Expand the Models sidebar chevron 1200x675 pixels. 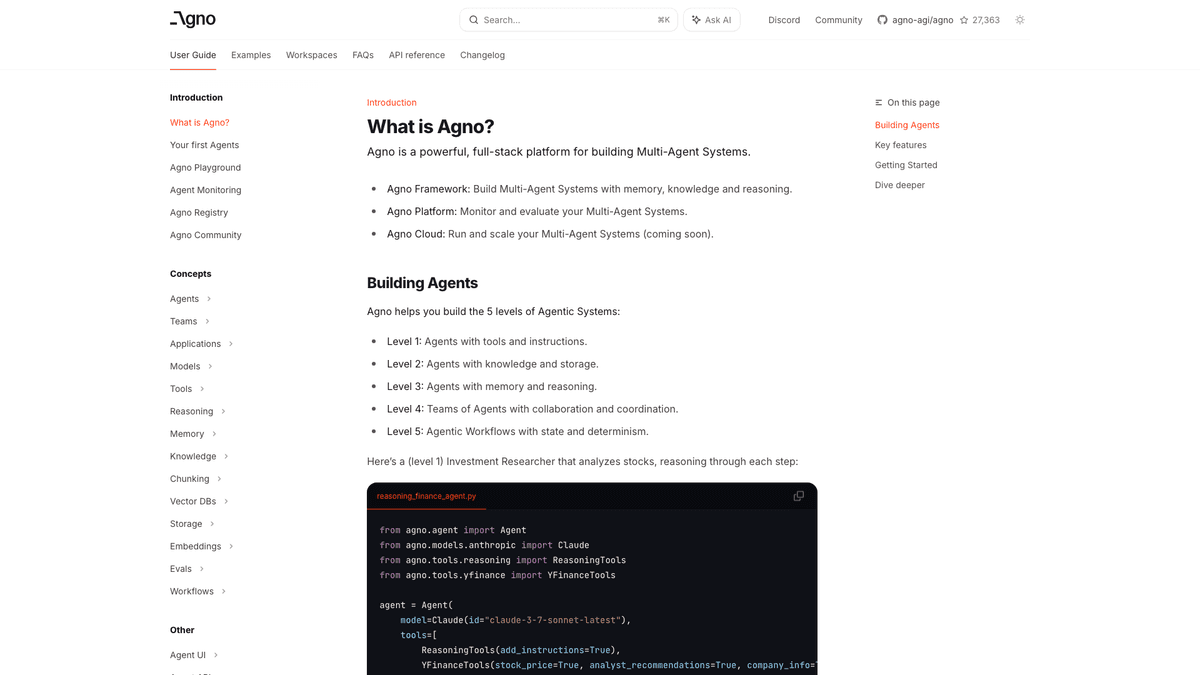(x=210, y=367)
